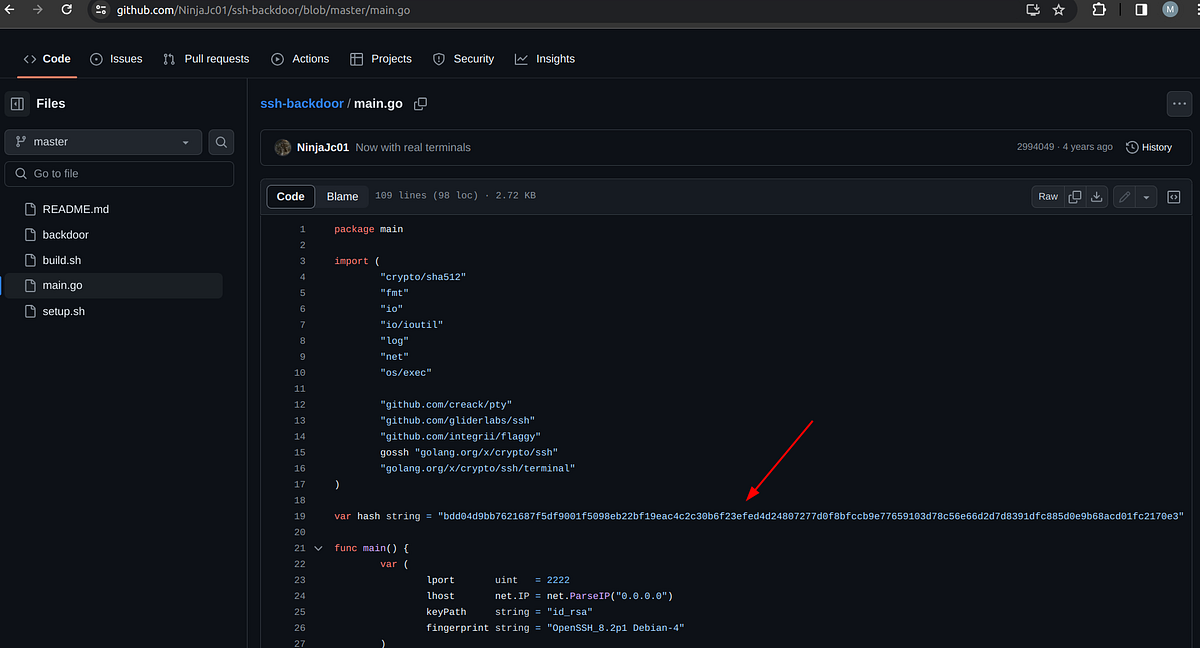Click the Files sidebar heading
Screen dimensions: 1200x648
51,103
